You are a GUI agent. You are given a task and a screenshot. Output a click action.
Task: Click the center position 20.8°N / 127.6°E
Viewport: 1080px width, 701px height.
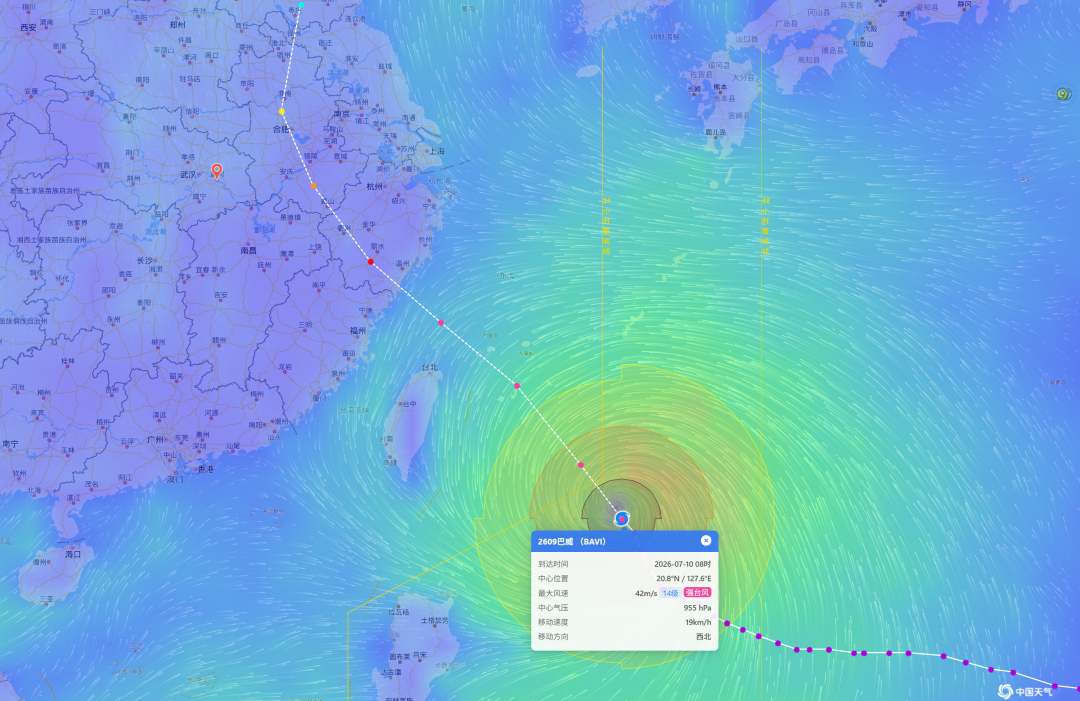[683, 578]
